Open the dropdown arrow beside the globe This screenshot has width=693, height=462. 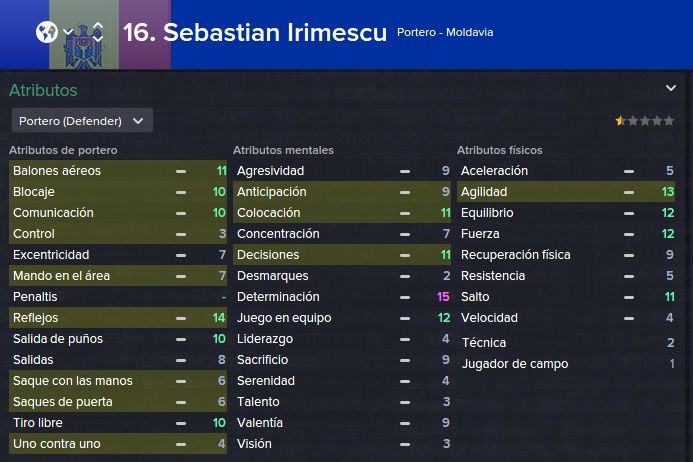tap(68, 32)
